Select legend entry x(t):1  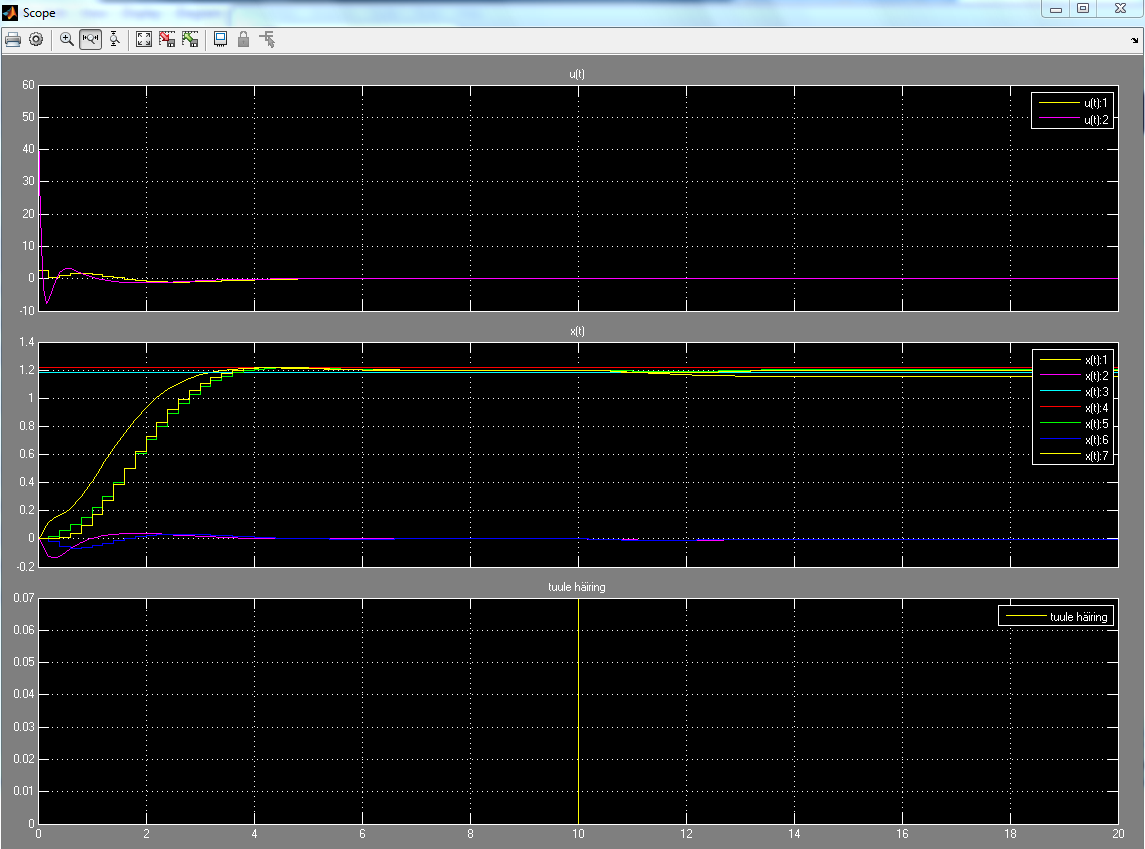coord(1073,360)
